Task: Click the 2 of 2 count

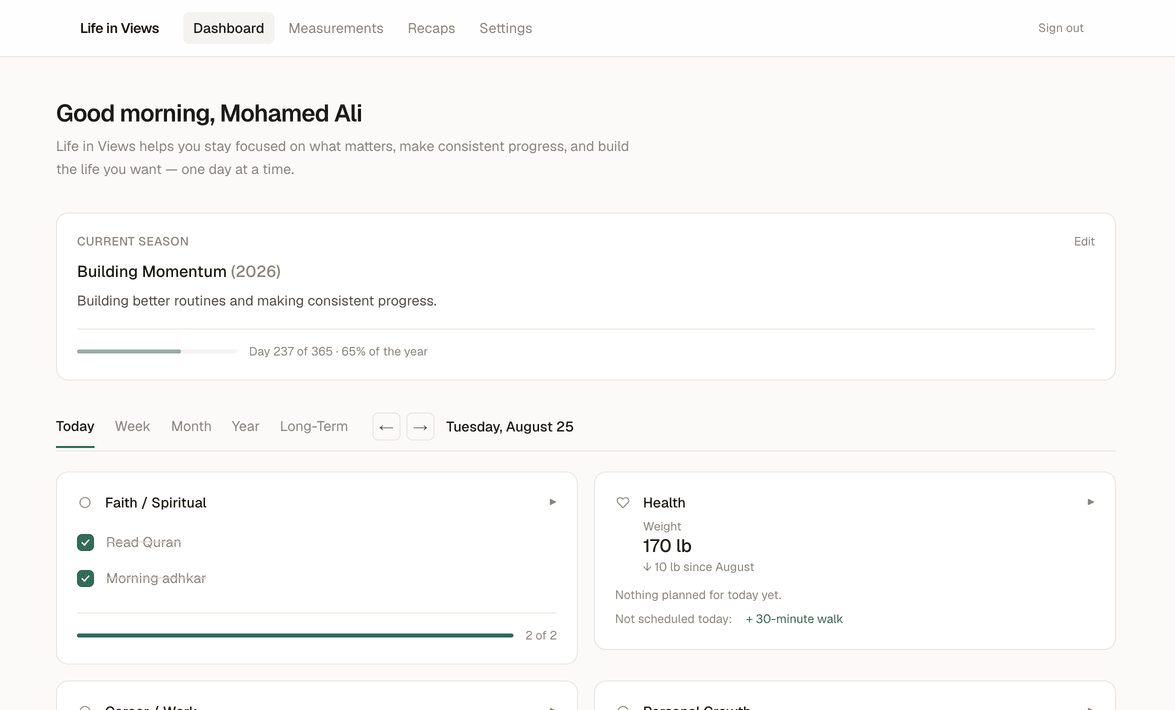Action: point(541,636)
